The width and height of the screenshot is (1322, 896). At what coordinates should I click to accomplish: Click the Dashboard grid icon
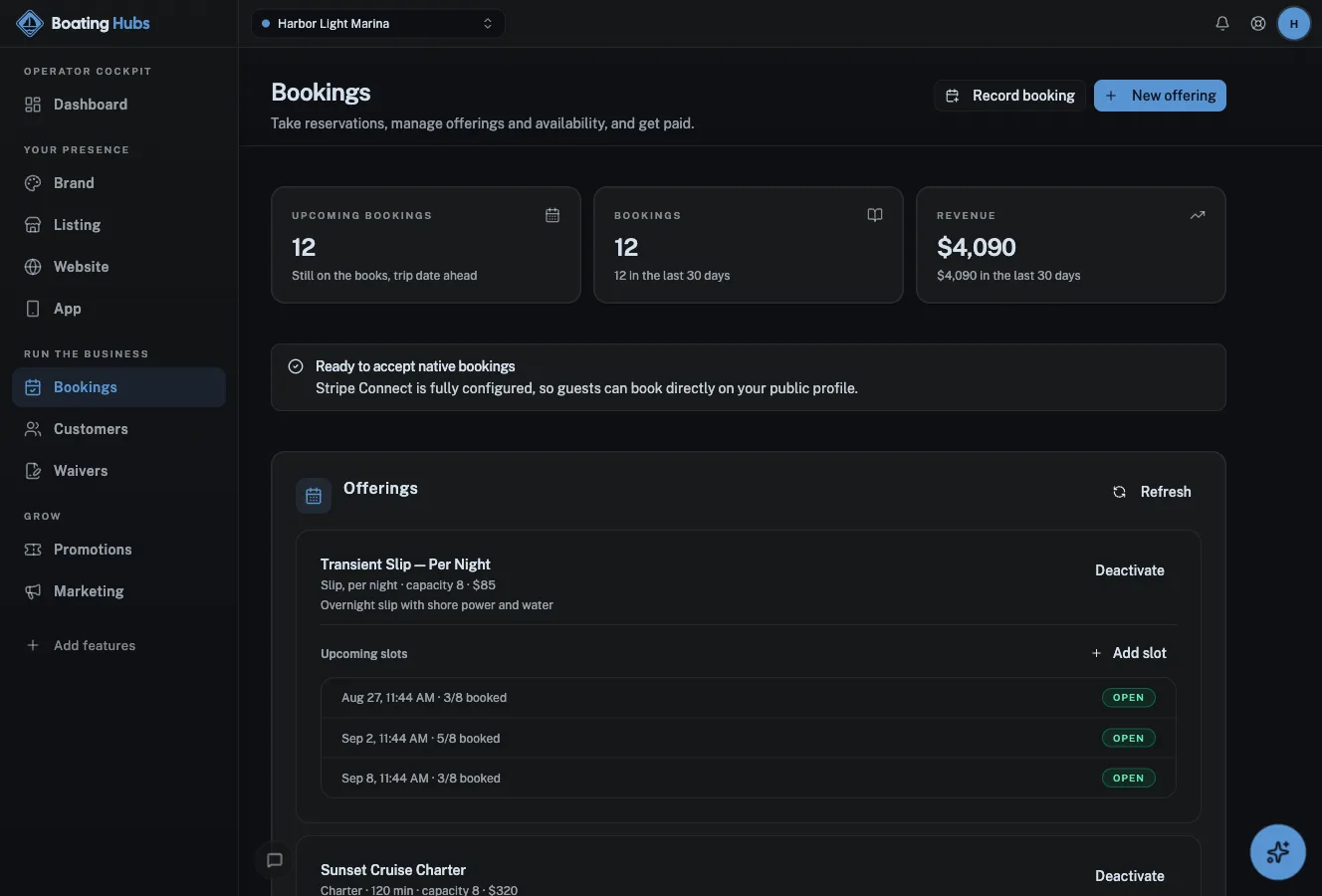coord(33,105)
